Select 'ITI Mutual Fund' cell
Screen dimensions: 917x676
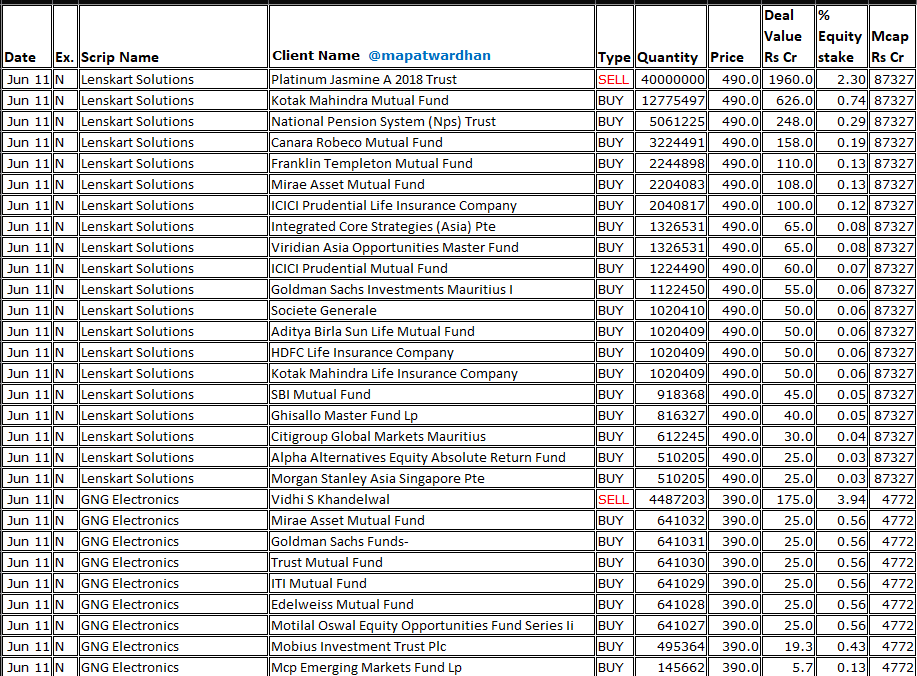(x=432, y=584)
